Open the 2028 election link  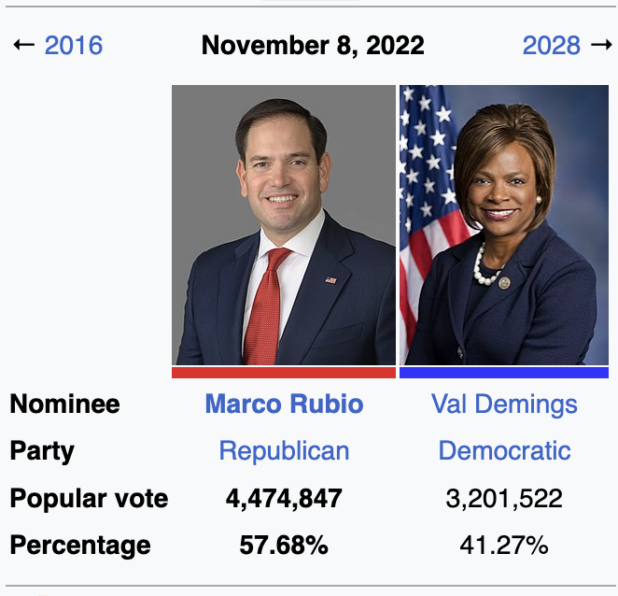tap(551, 45)
